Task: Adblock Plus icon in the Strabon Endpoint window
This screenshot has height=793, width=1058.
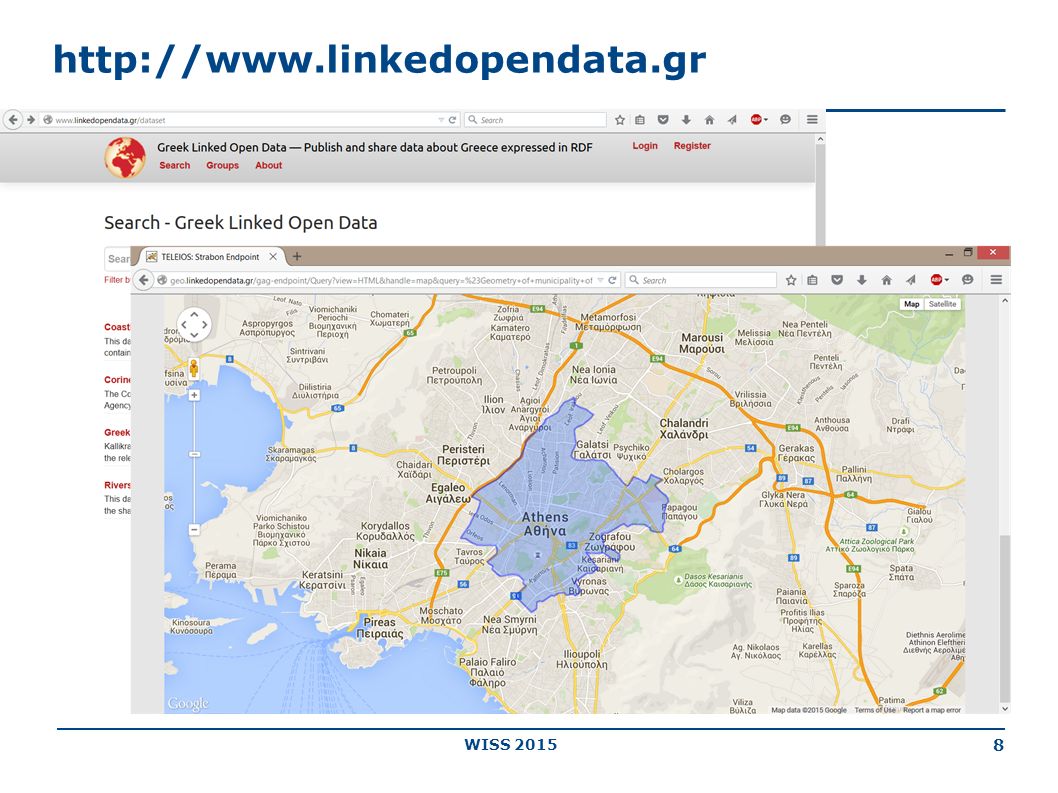Action: point(936,280)
